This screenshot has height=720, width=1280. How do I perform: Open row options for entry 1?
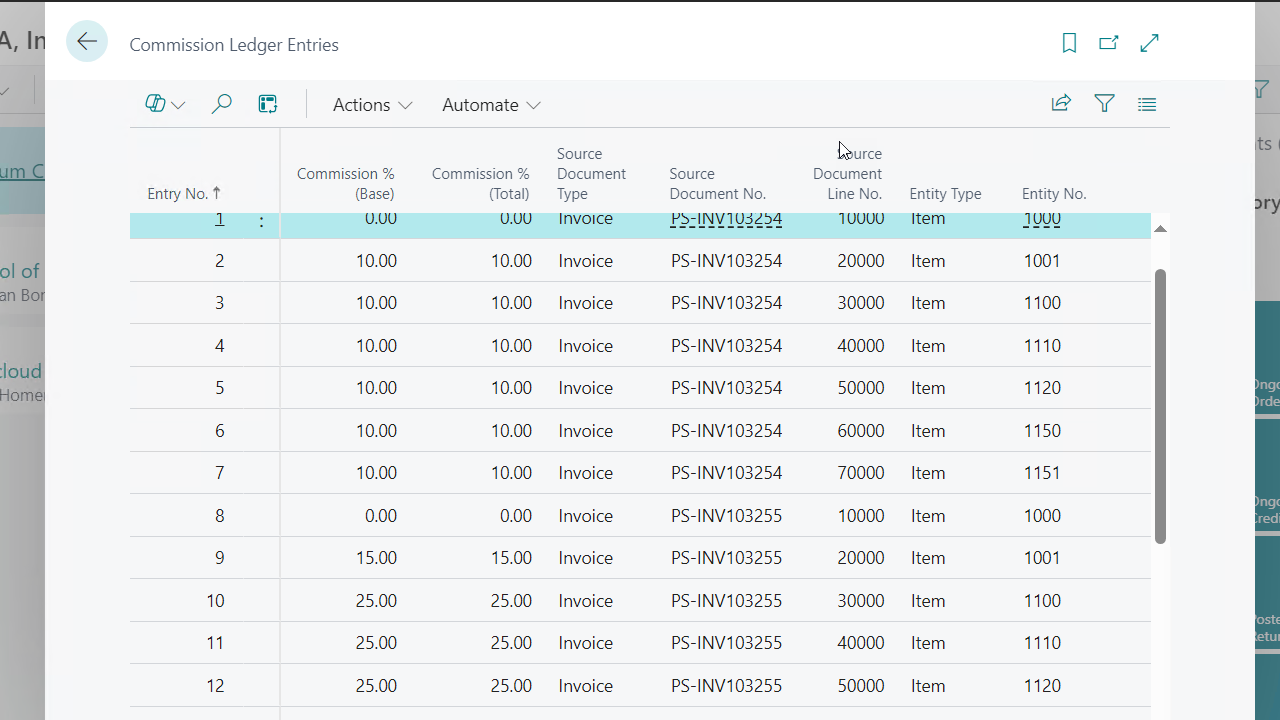point(262,222)
